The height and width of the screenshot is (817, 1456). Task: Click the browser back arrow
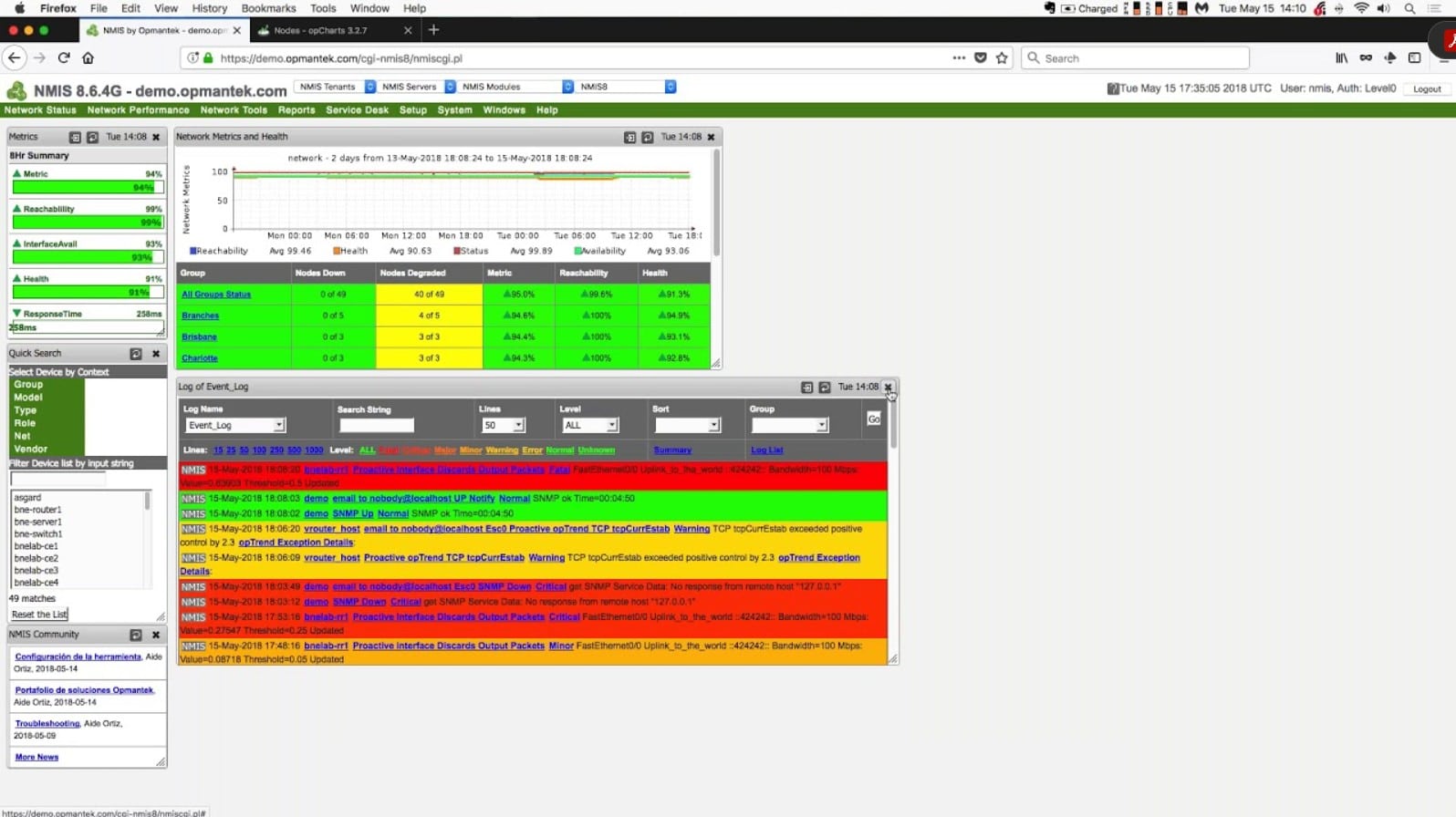14,57
